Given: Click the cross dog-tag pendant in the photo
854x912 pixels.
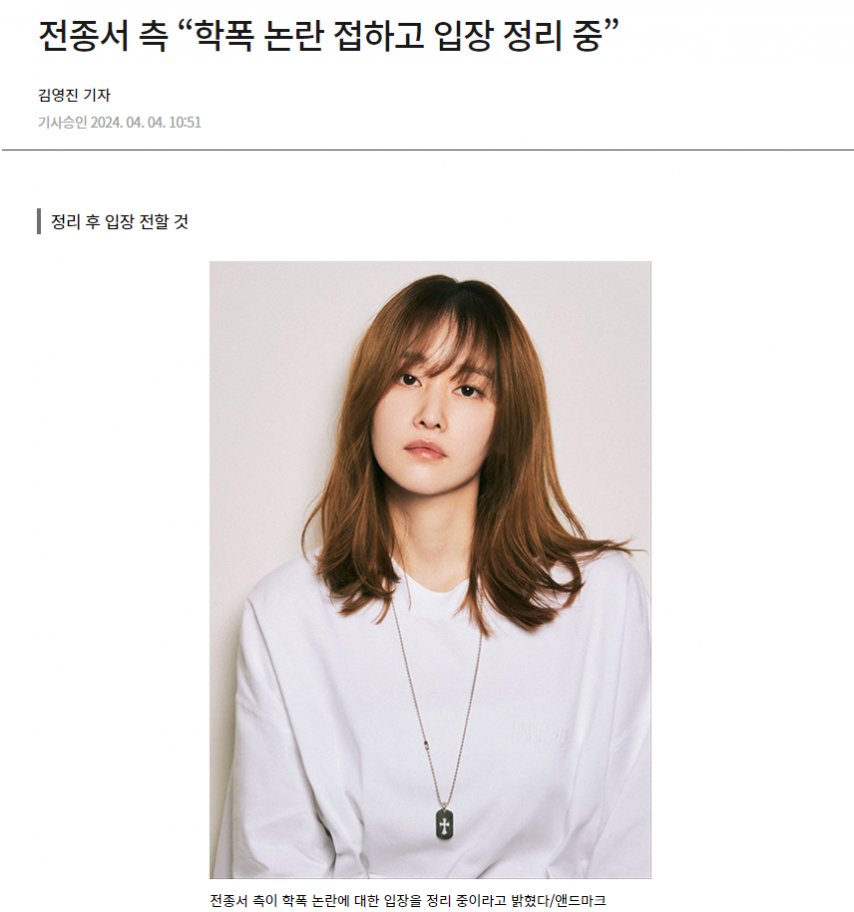Looking at the screenshot, I should pyautogui.click(x=444, y=825).
